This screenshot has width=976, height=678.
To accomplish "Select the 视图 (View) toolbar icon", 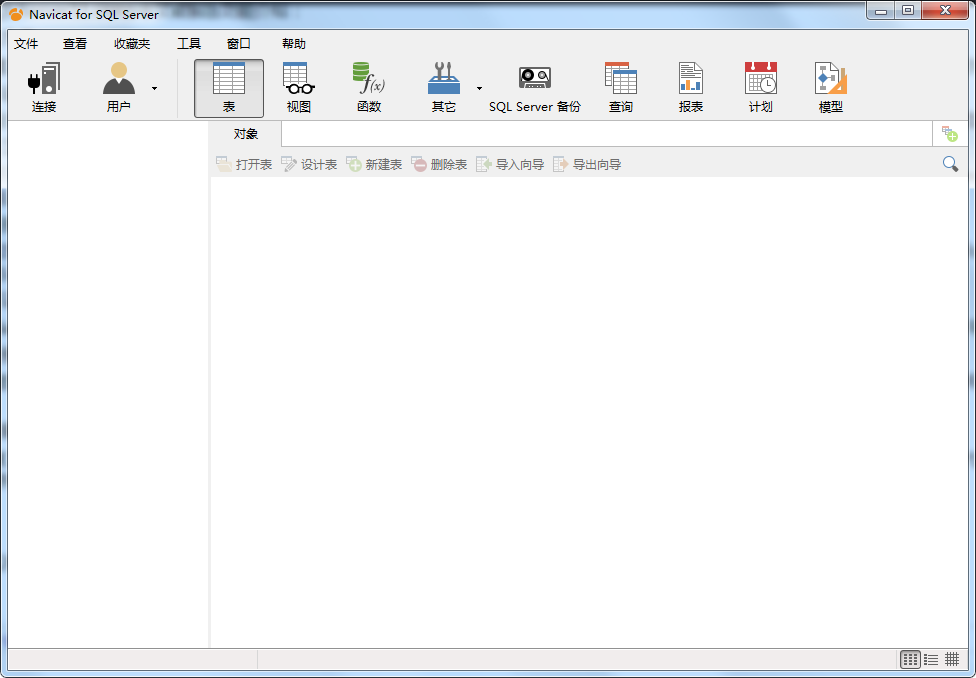I will (x=299, y=87).
